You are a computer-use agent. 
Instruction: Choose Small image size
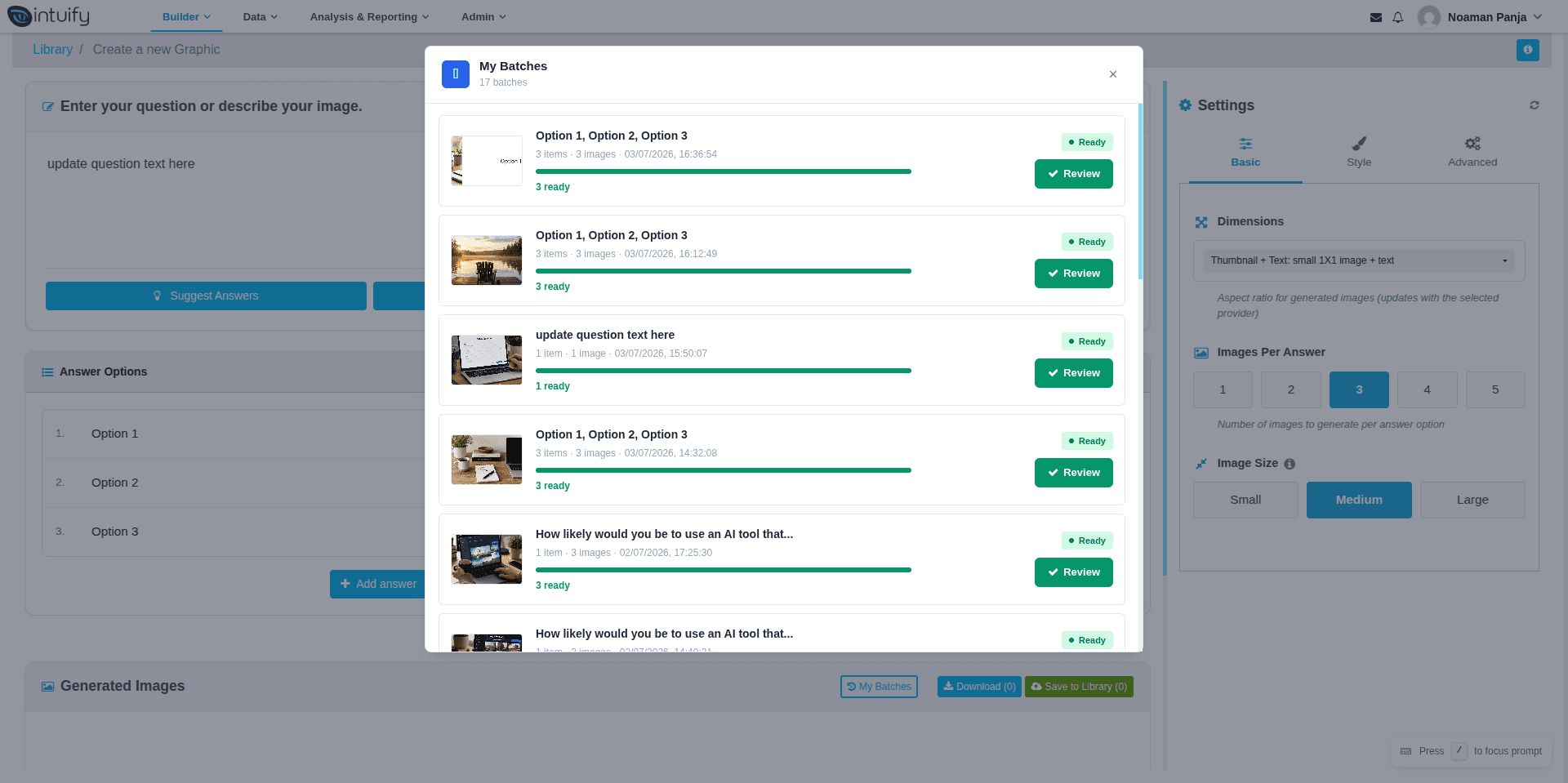coord(1245,500)
